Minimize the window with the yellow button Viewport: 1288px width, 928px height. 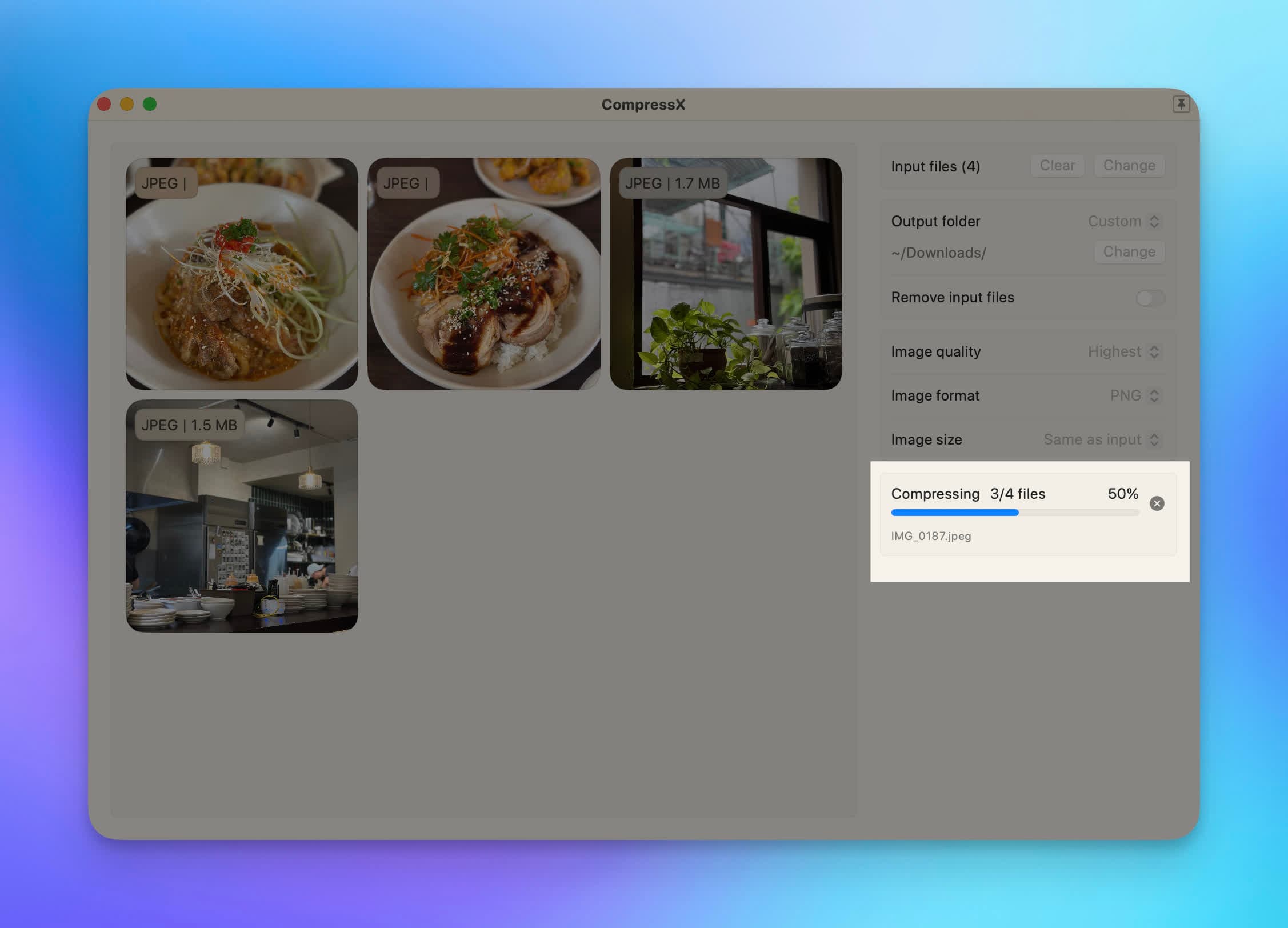(x=127, y=104)
